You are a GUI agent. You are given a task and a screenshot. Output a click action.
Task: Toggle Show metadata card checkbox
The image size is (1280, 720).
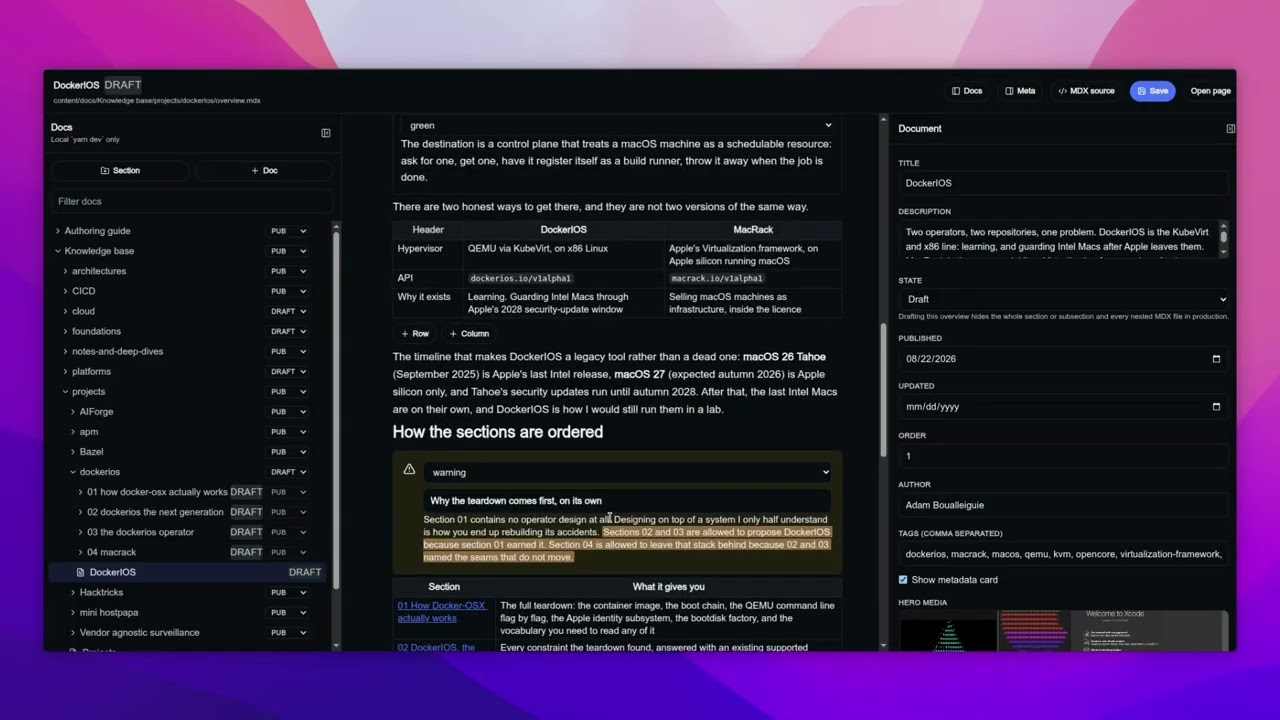pos(903,580)
